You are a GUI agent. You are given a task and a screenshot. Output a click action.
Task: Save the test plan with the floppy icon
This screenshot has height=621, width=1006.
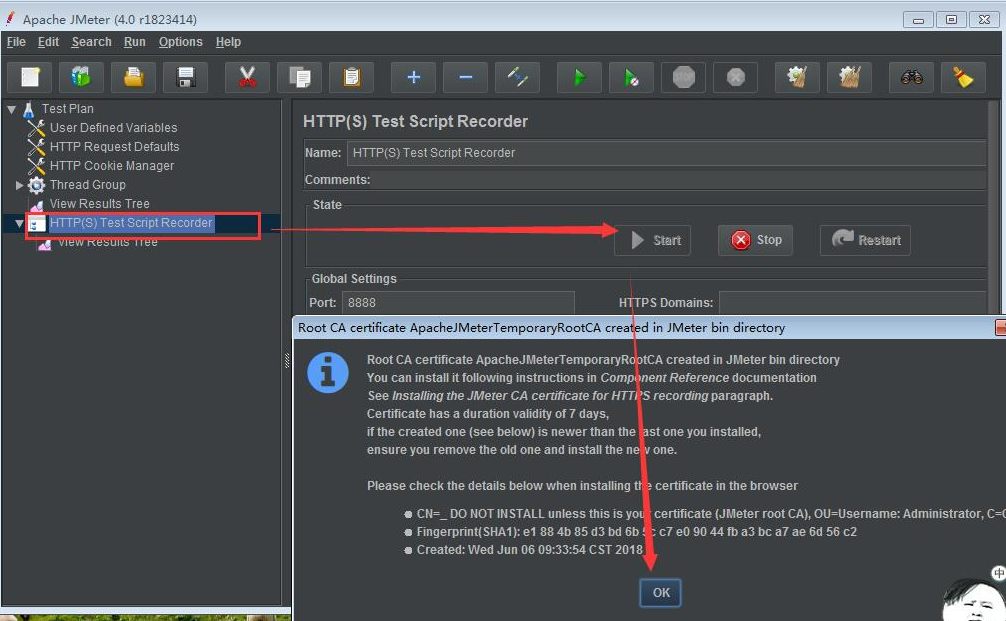[x=185, y=78]
